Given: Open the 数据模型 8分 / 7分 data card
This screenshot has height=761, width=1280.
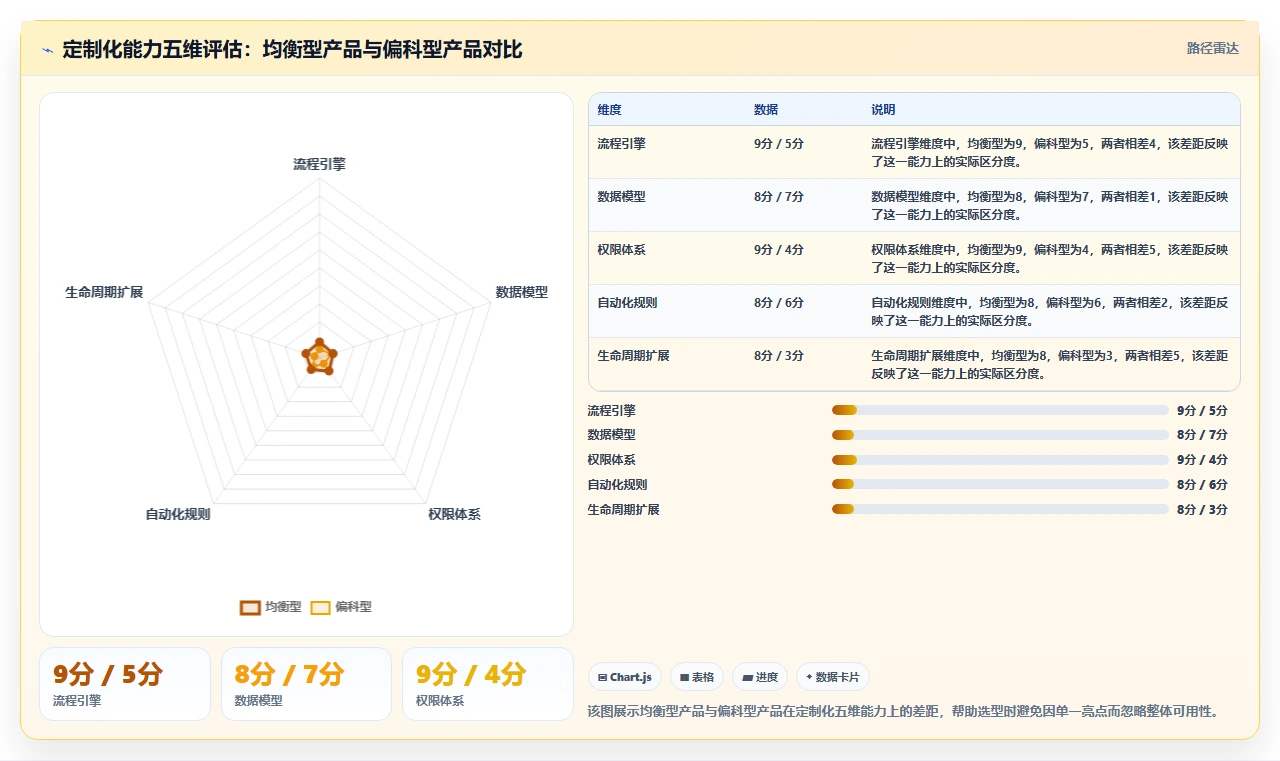Looking at the screenshot, I should pos(306,684).
